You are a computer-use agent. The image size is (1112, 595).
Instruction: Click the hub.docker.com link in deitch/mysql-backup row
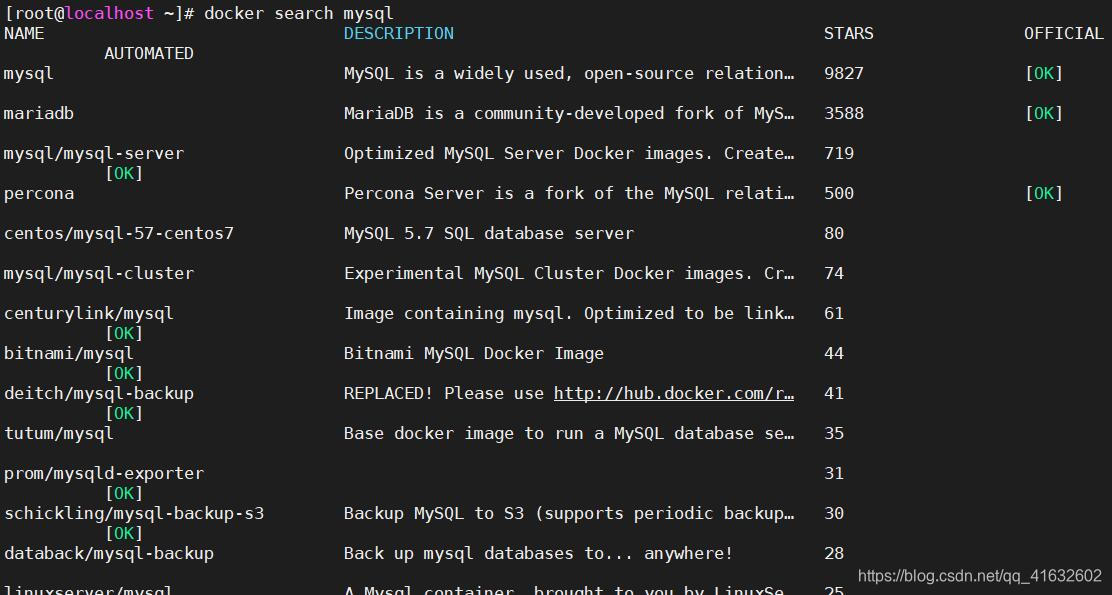tap(674, 394)
